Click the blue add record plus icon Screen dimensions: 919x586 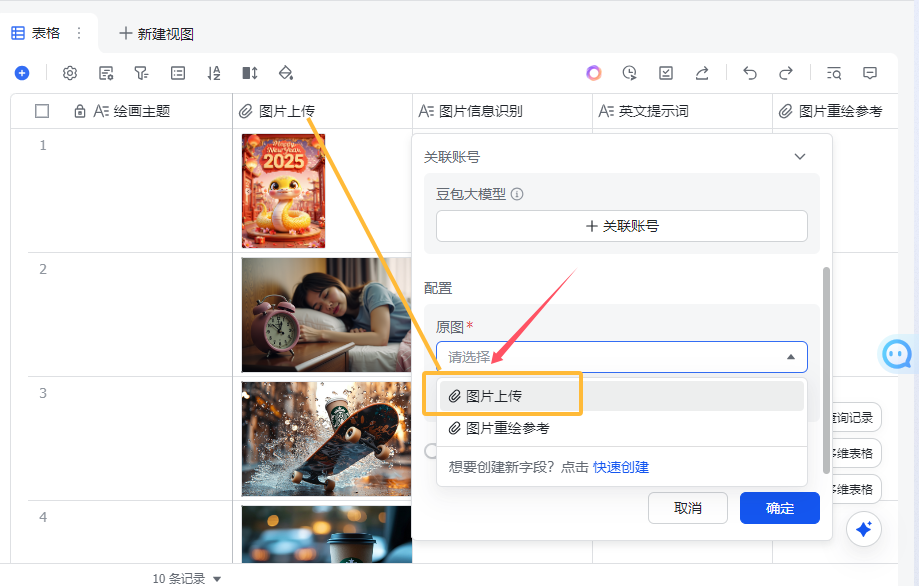click(22, 73)
